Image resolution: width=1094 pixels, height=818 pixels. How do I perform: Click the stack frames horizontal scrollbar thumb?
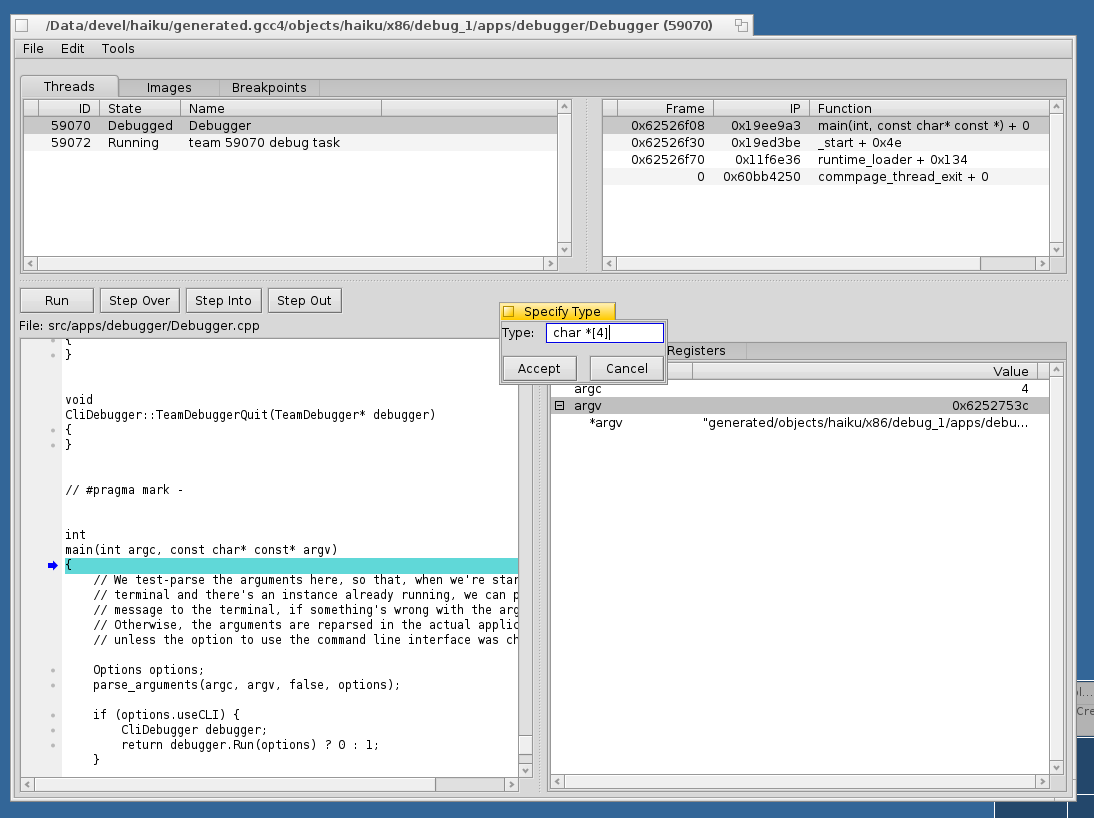(798, 264)
